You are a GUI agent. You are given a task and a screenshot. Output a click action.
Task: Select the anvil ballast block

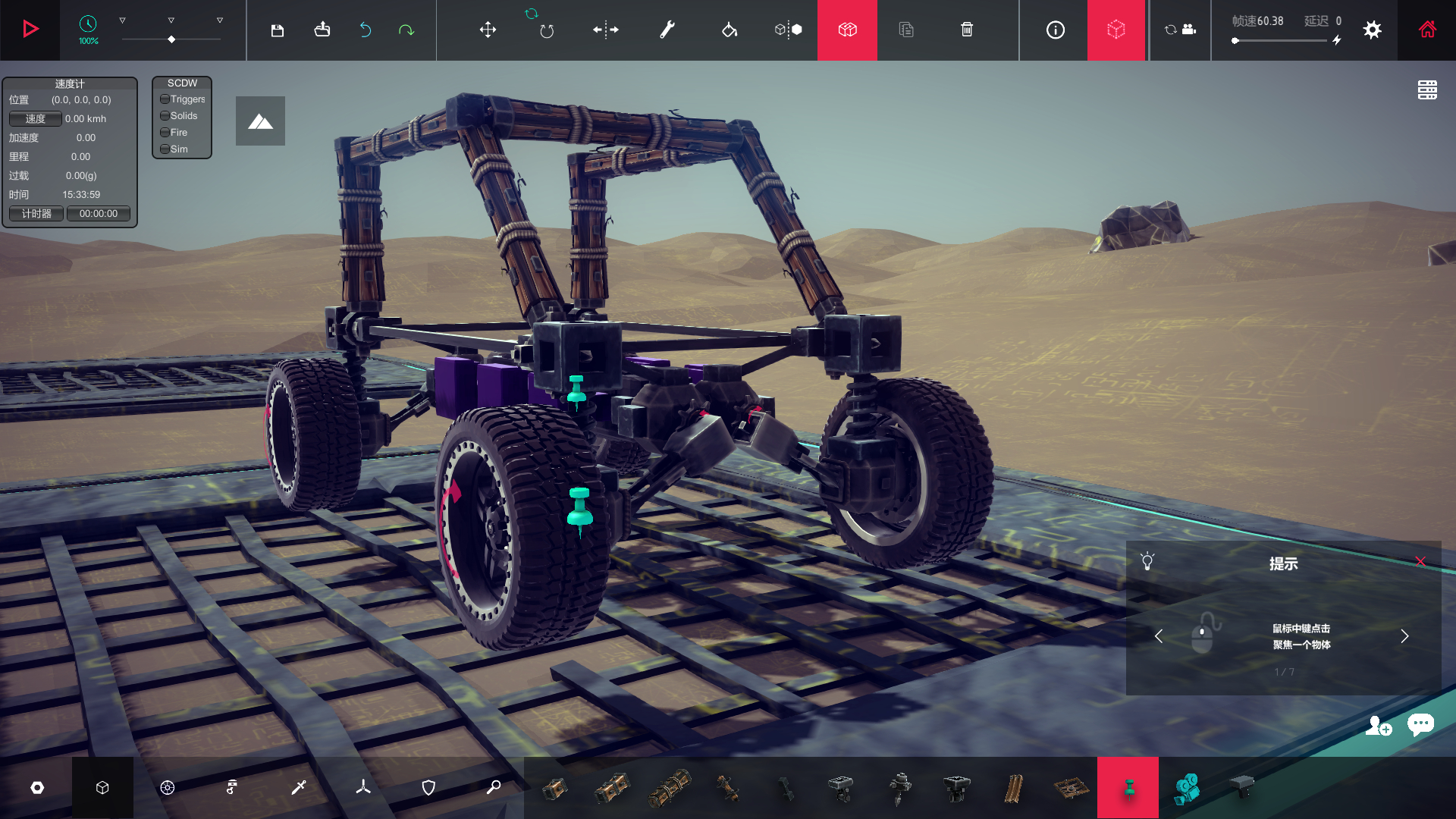click(1241, 786)
